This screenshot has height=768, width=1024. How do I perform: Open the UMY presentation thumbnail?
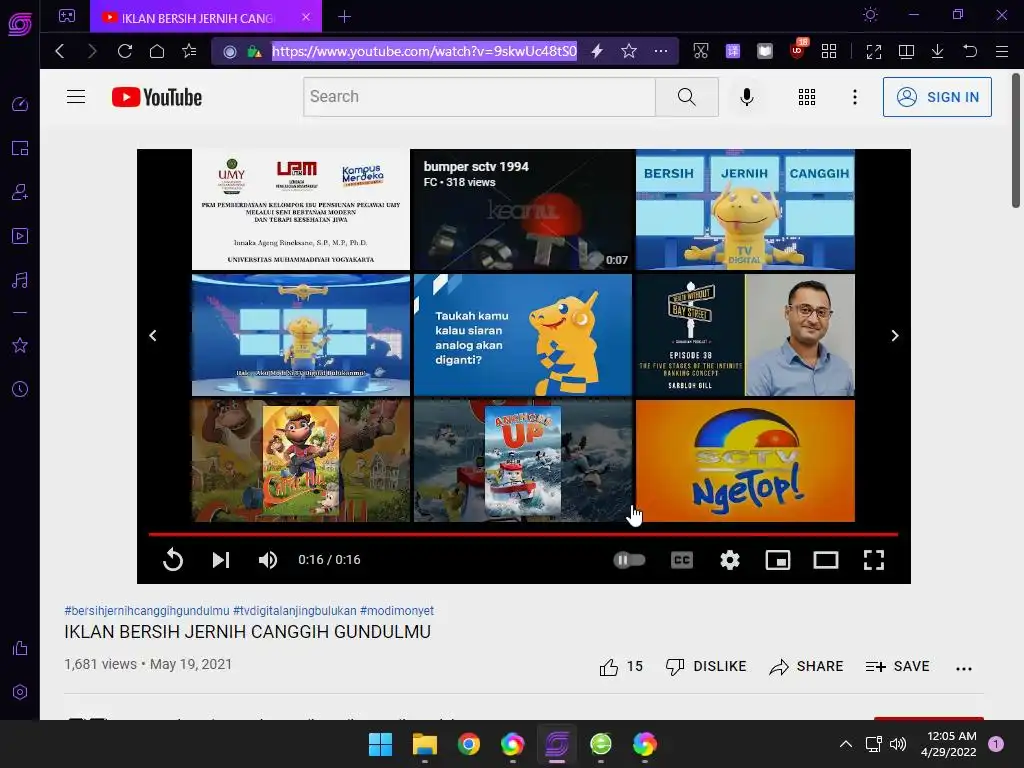click(301, 210)
